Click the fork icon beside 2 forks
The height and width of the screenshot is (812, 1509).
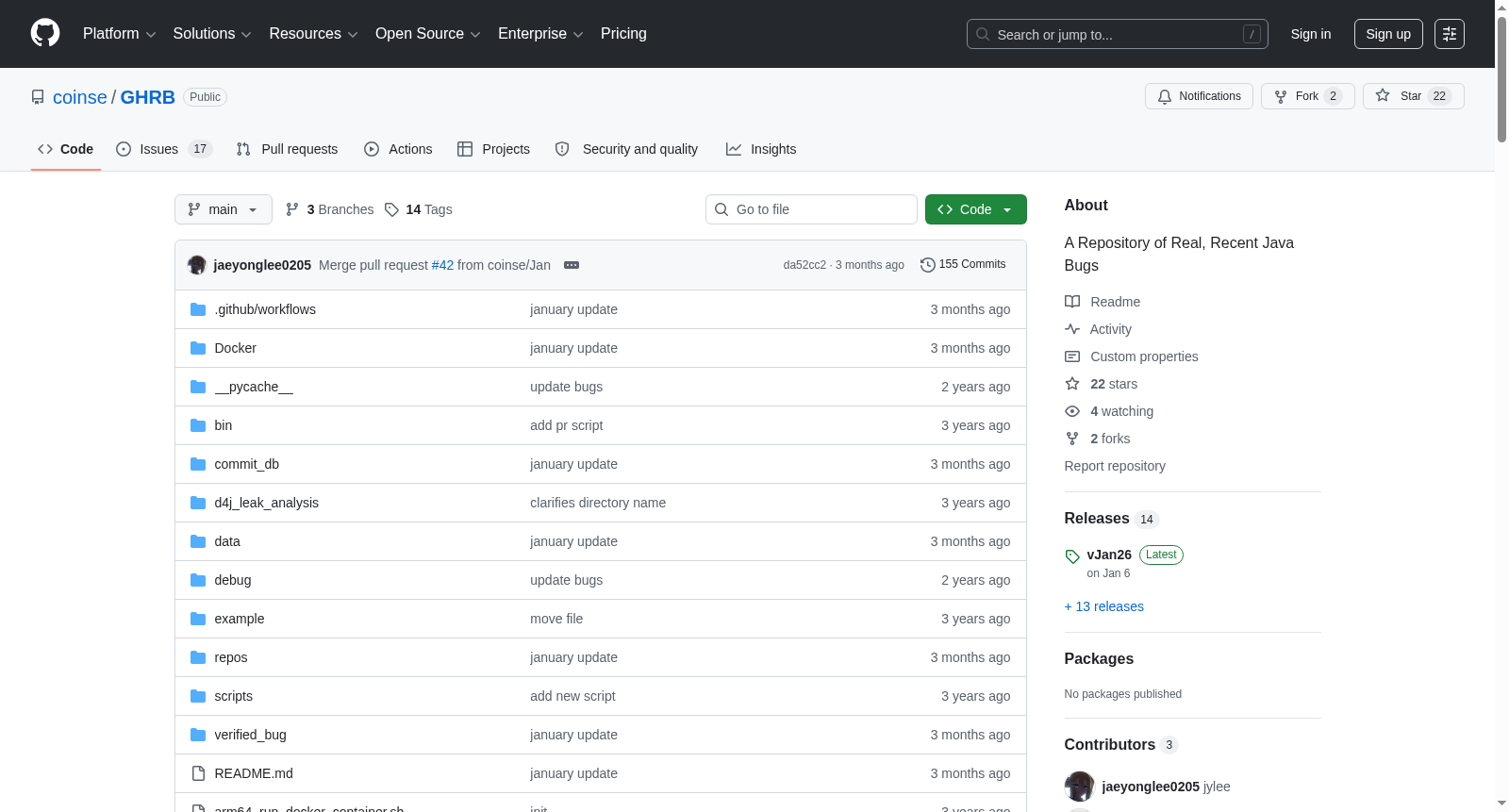[x=1072, y=439]
